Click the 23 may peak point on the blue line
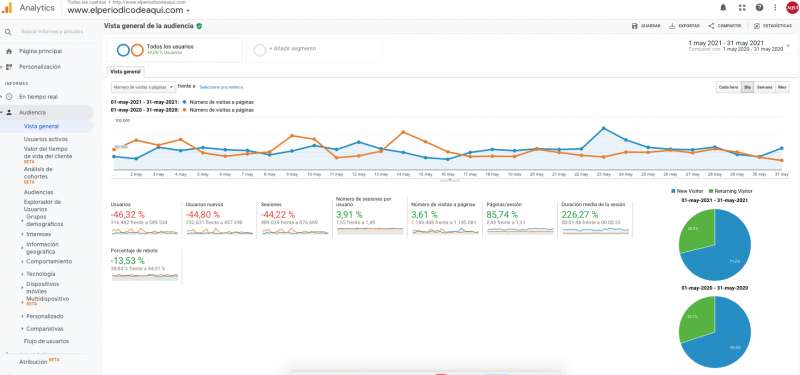The width and height of the screenshot is (800, 375). pyautogui.click(x=604, y=128)
